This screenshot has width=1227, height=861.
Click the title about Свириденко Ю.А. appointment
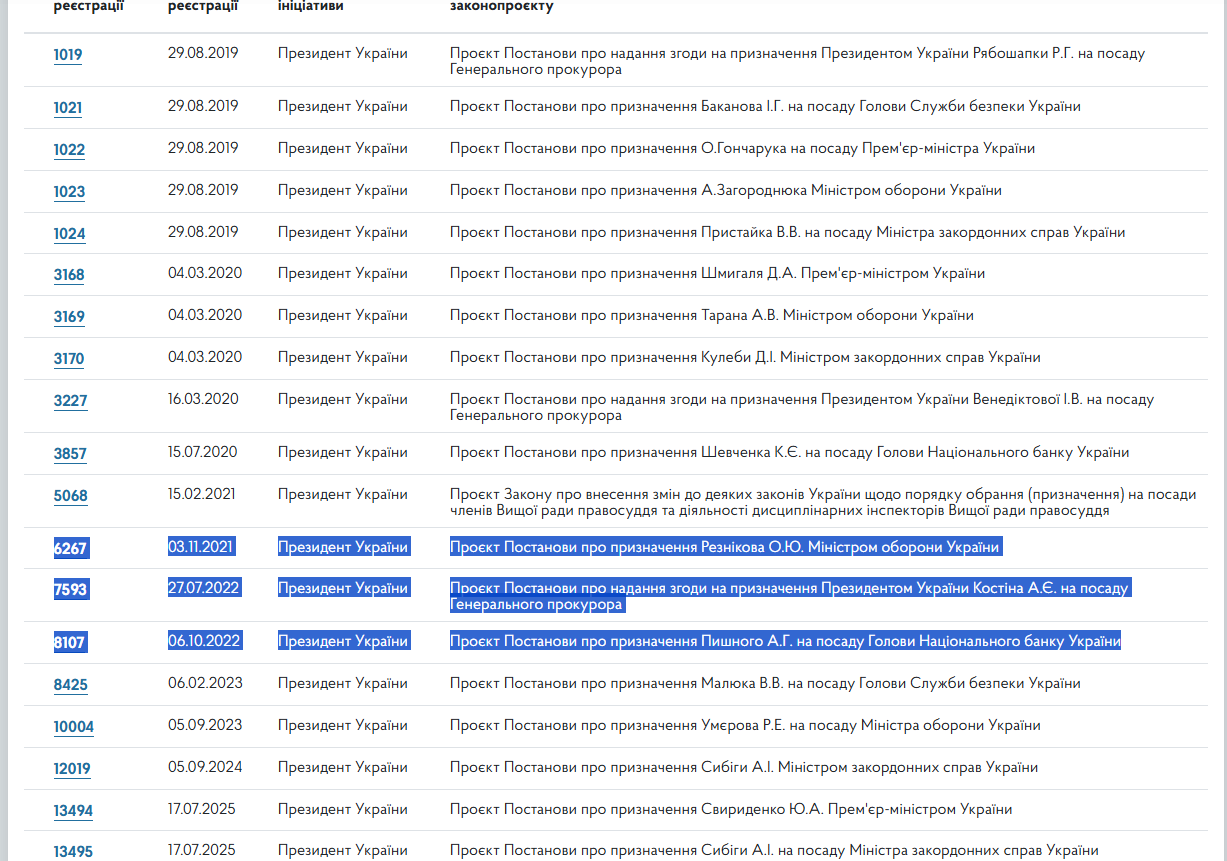pos(731,809)
